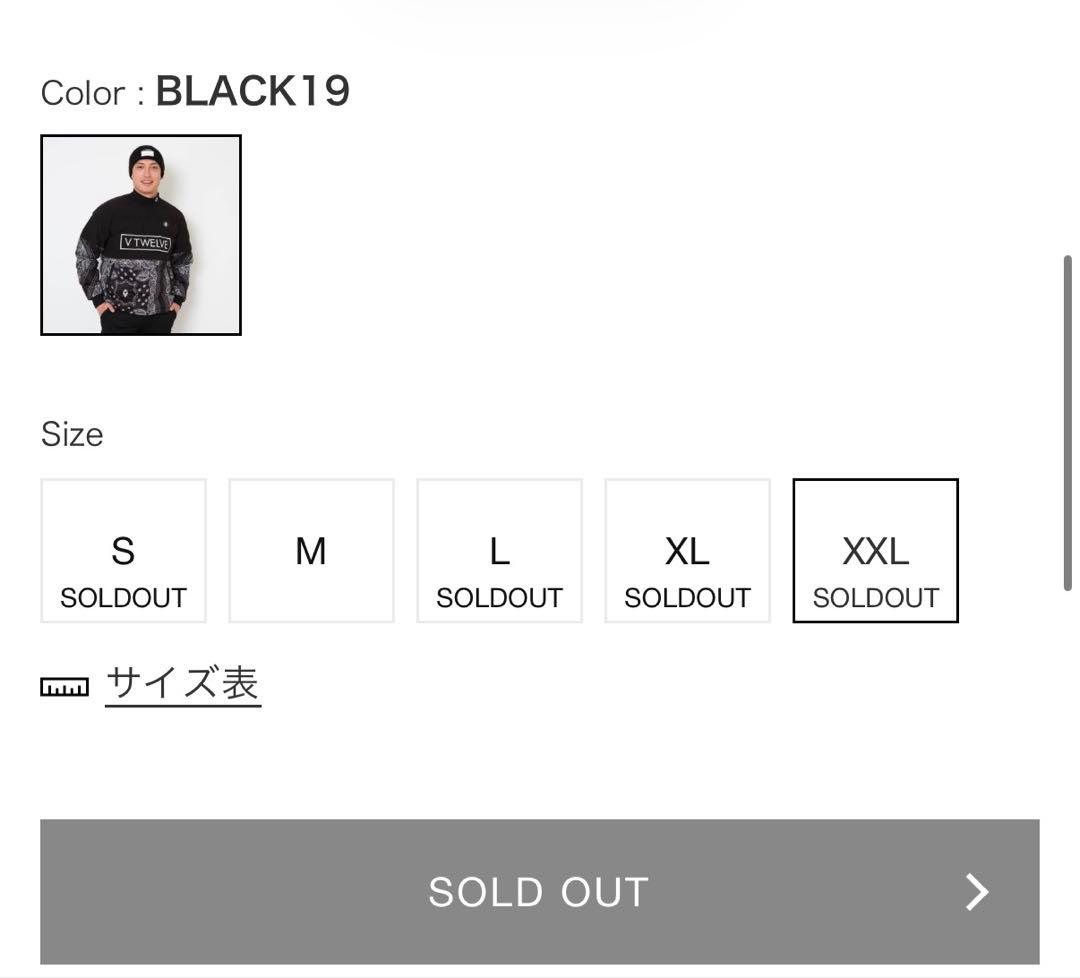This screenshot has width=1080, height=978.
Task: Click the vertical page scrollbar
Action: coord(1068,420)
